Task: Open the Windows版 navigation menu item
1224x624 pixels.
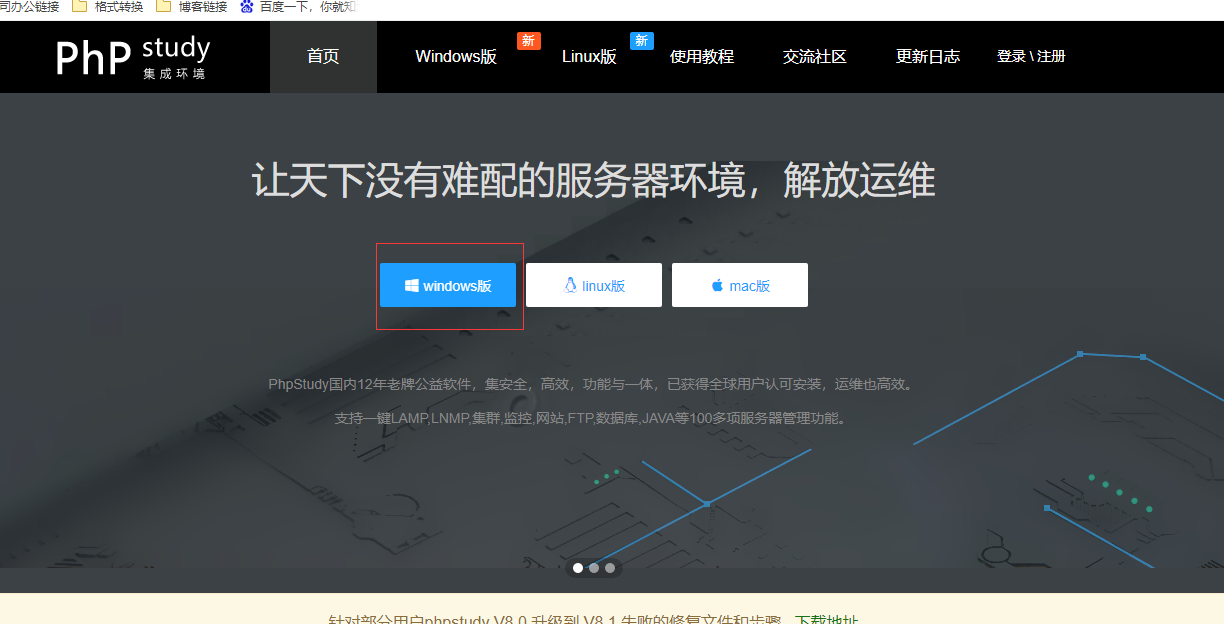Action: [x=456, y=57]
